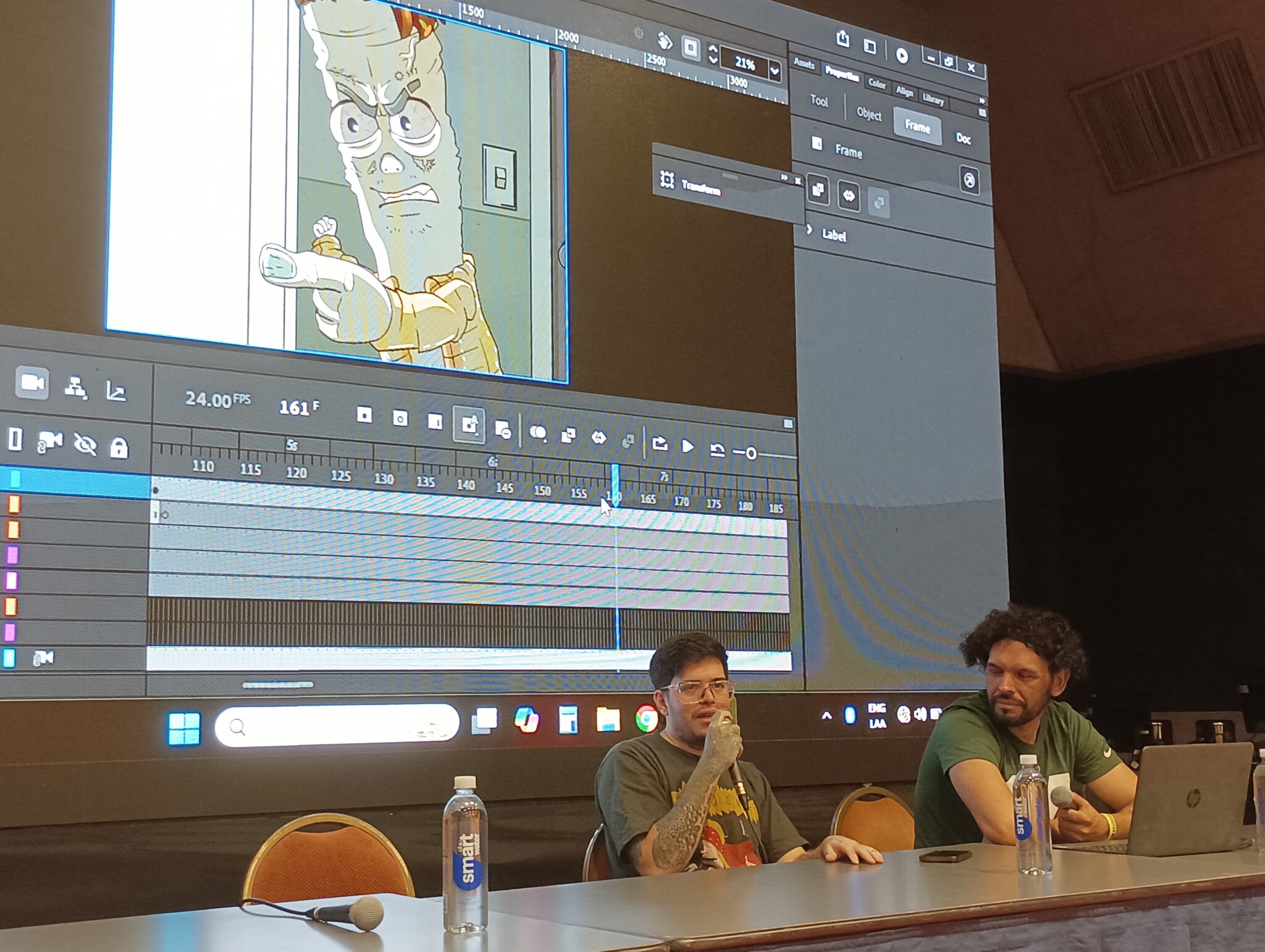Click the Doc properties button

click(x=963, y=138)
